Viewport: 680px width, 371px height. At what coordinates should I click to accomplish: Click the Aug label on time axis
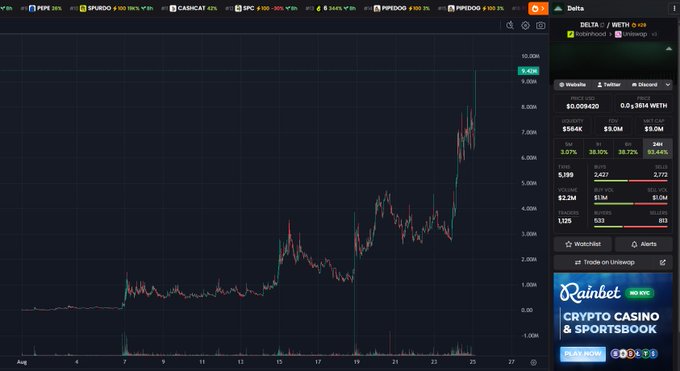click(22, 362)
